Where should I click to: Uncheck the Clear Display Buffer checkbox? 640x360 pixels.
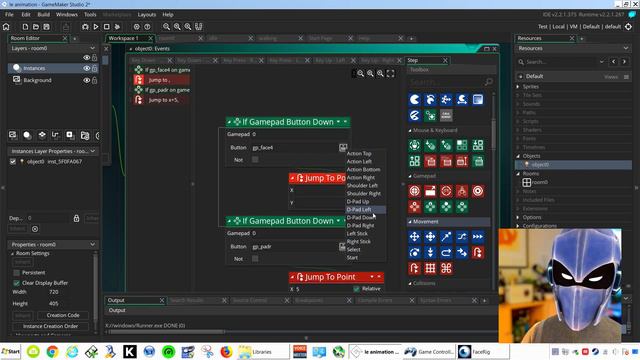point(17,283)
